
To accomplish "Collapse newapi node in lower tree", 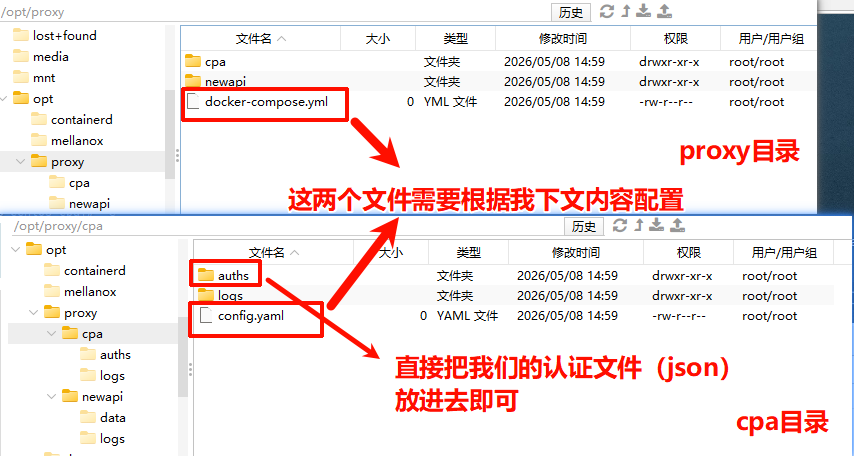I will [52, 397].
